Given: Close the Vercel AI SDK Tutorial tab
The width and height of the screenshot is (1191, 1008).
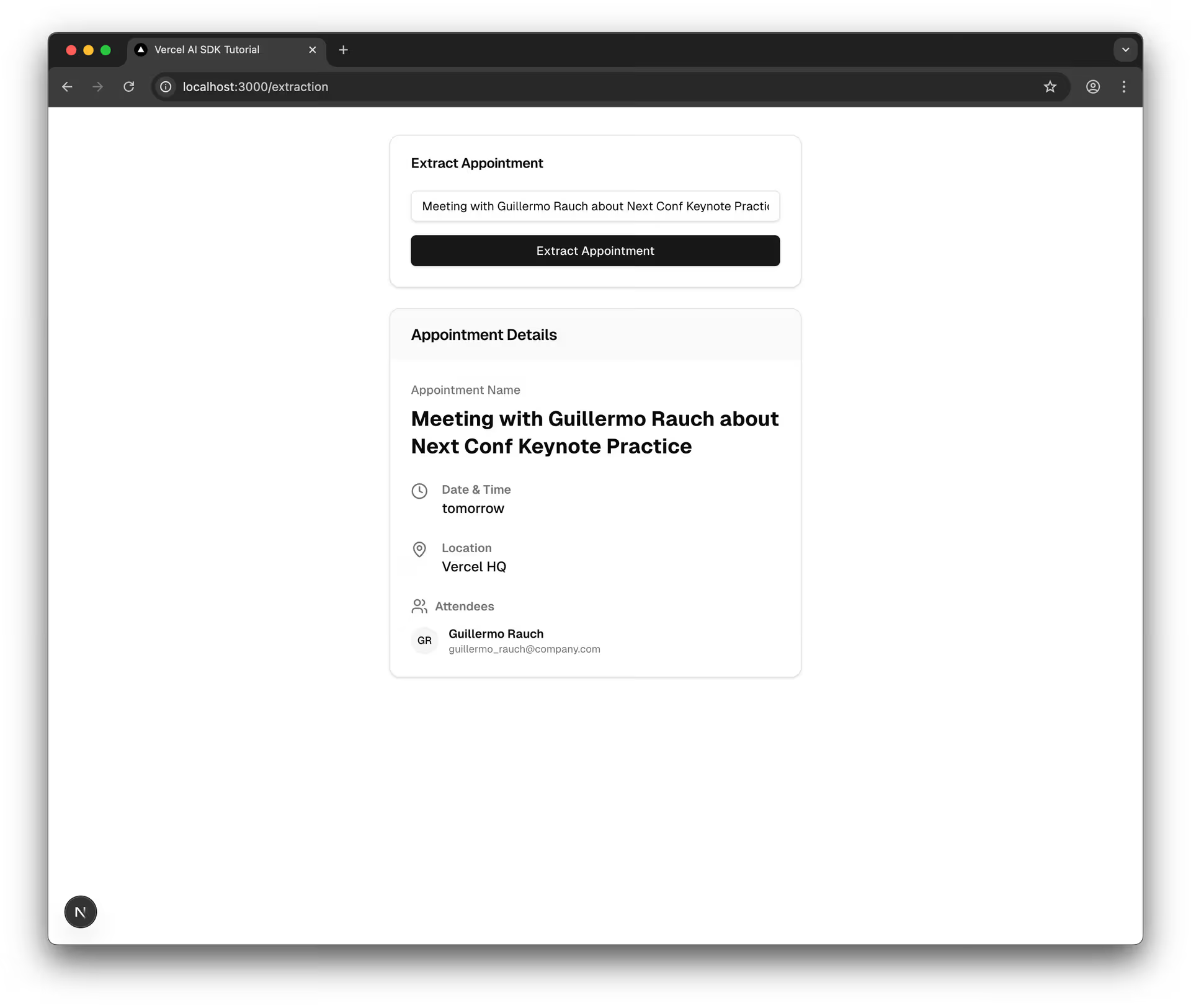Looking at the screenshot, I should (x=313, y=50).
